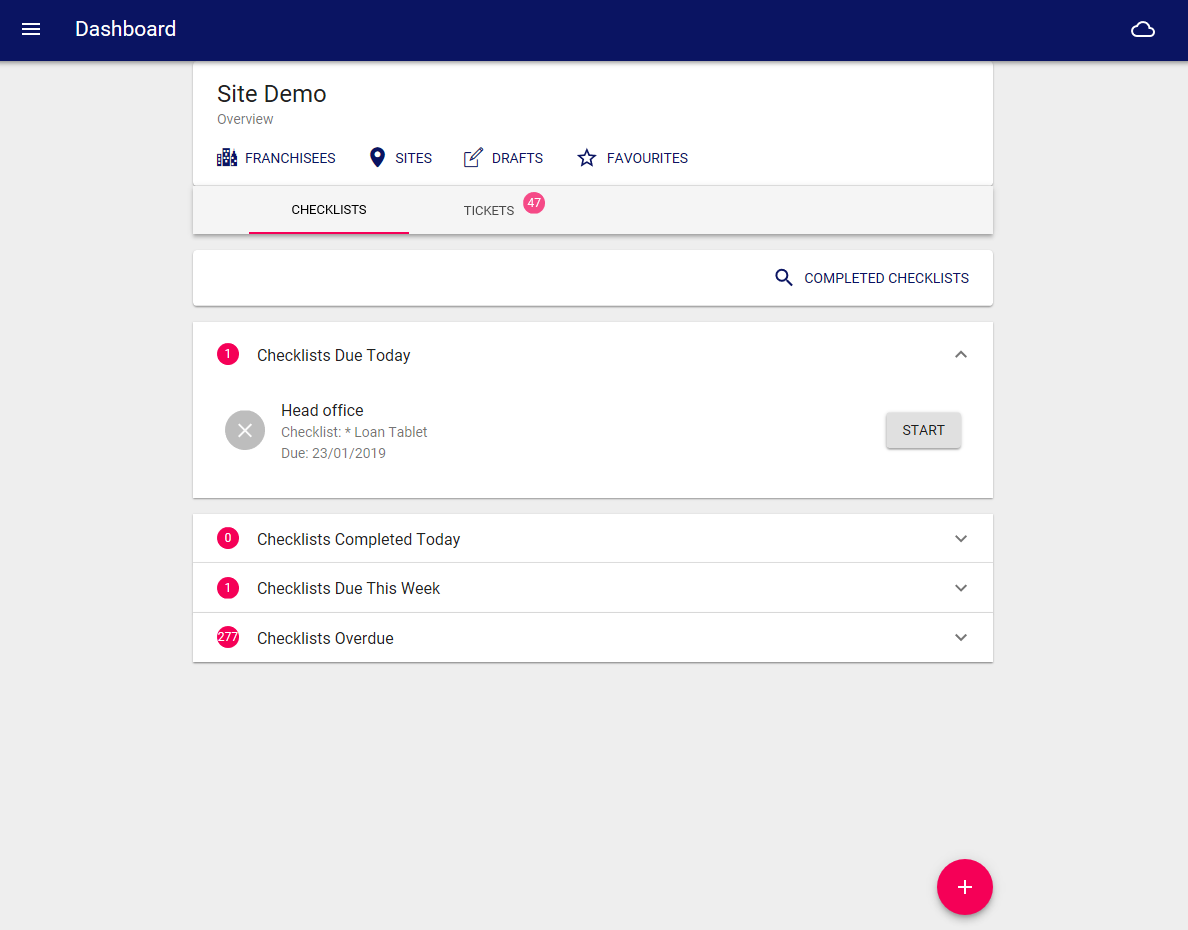
Task: Select the Checklists tab
Action: click(329, 210)
